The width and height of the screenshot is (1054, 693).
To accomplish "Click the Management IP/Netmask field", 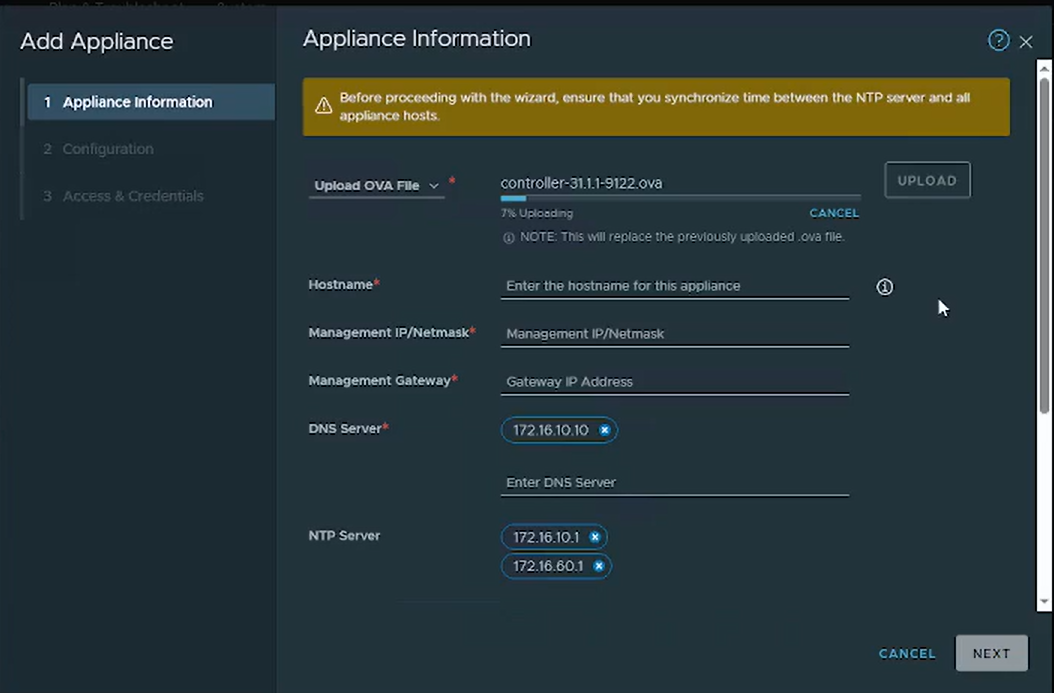I will (674, 334).
